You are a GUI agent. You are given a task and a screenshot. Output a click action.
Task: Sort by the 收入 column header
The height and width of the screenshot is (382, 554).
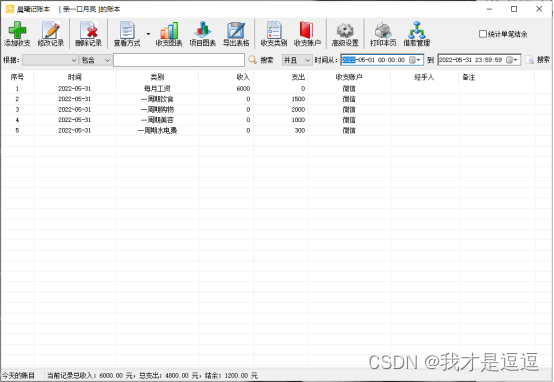(226, 77)
